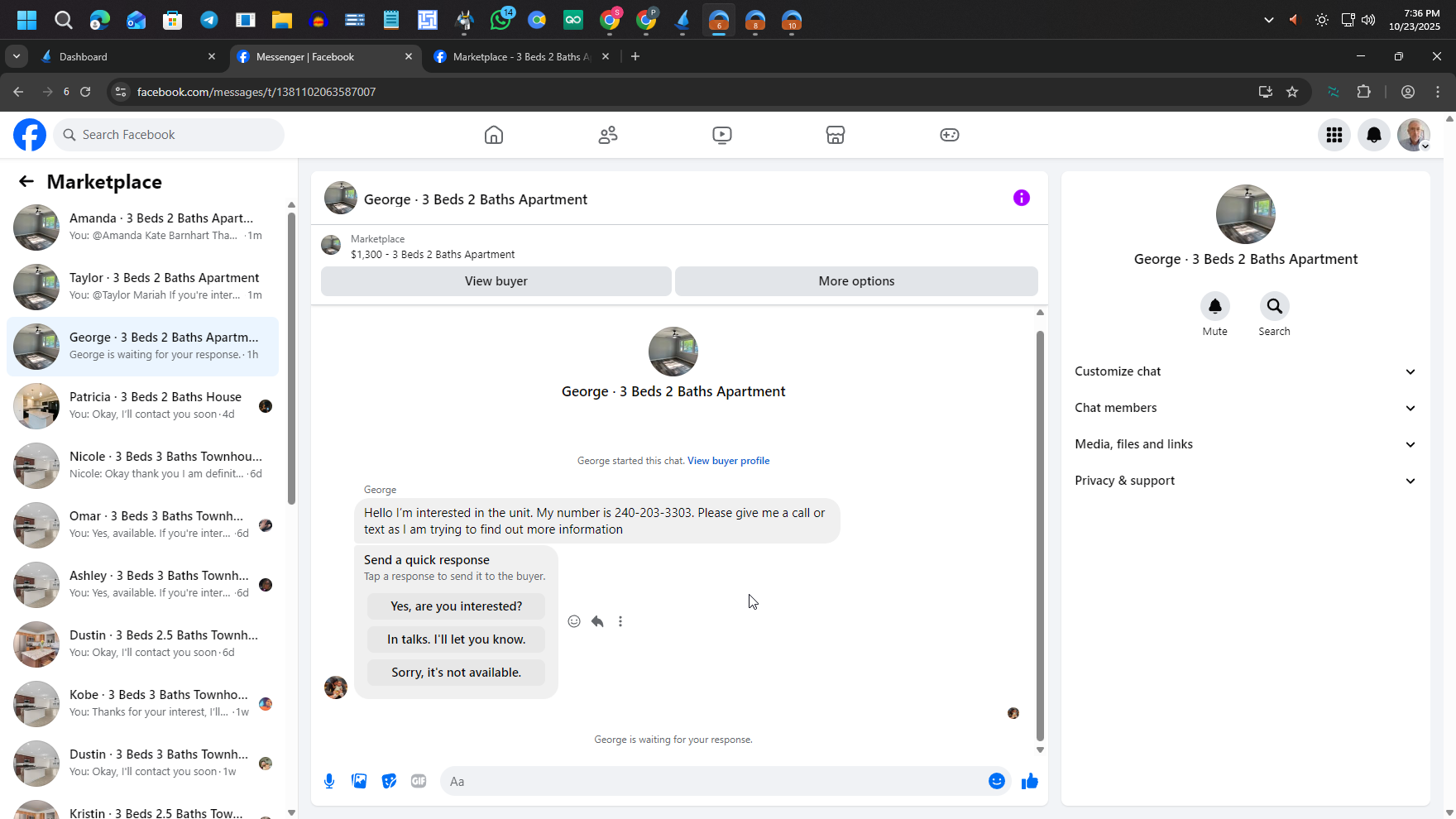Screen dimensions: 1456x819
Task: Open the Friends icon in top navigation
Action: coord(608,135)
